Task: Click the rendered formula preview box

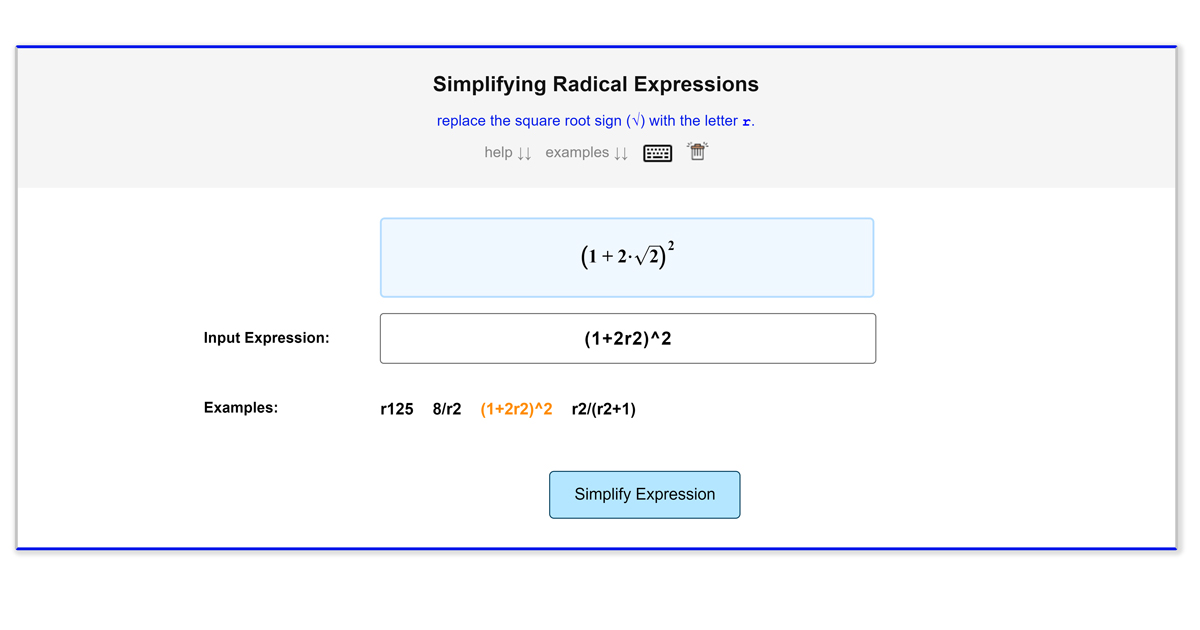Action: [627, 257]
